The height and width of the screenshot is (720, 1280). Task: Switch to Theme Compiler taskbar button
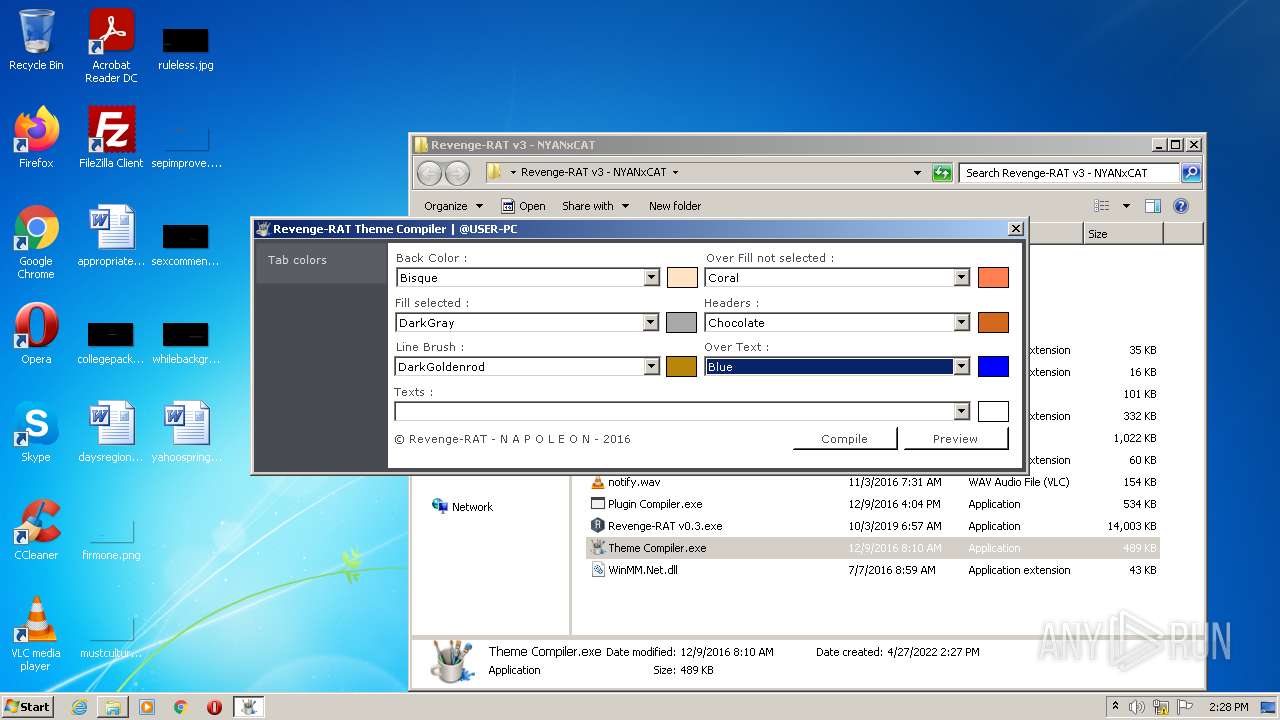(x=248, y=707)
